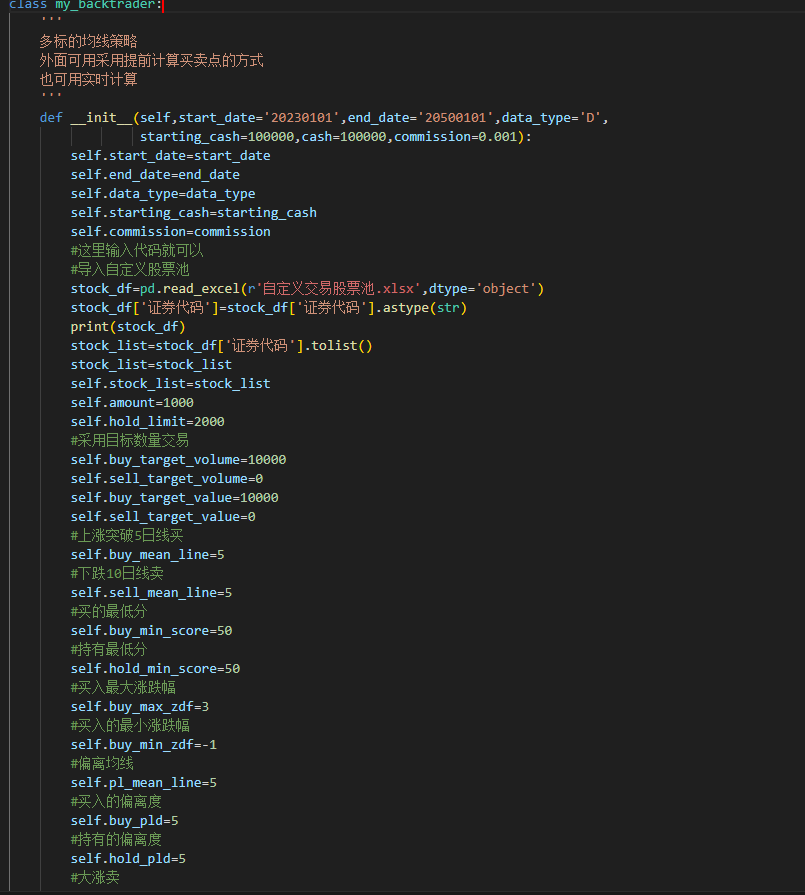Click the commission=0.001 parameter
This screenshot has height=895, width=805.
[456, 136]
